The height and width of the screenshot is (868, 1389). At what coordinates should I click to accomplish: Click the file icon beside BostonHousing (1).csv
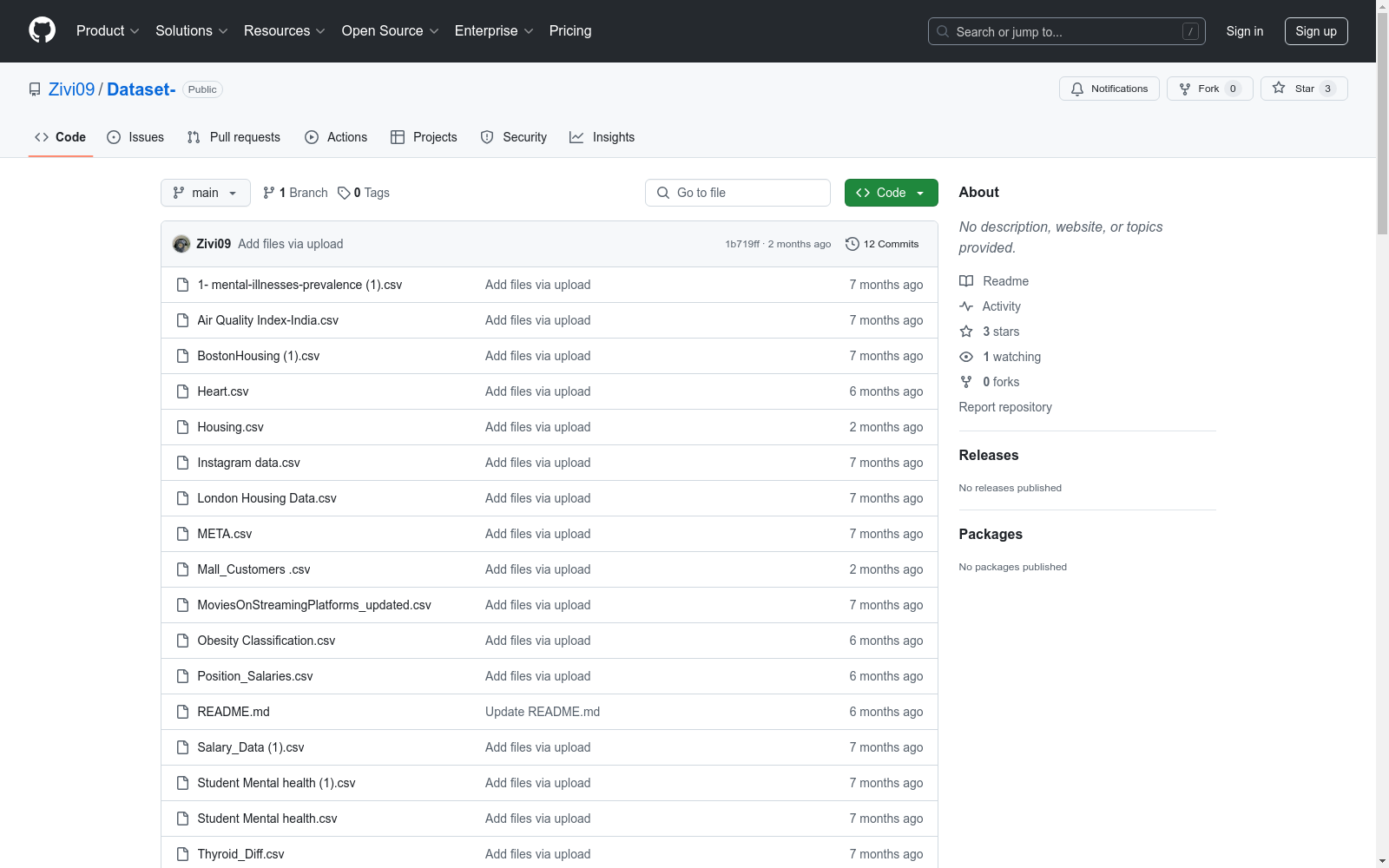tap(182, 356)
